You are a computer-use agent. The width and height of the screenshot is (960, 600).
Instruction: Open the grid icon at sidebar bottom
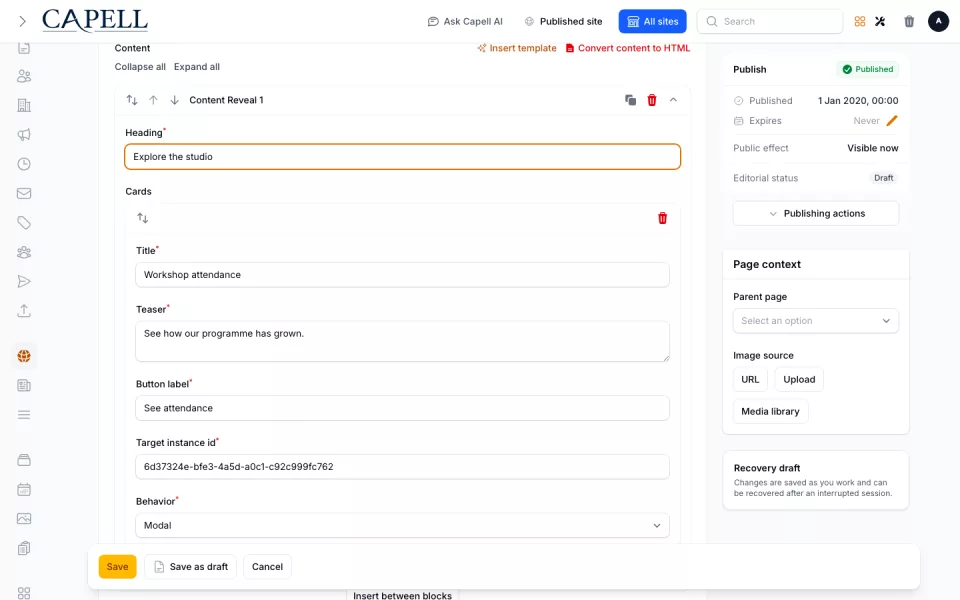(24, 593)
